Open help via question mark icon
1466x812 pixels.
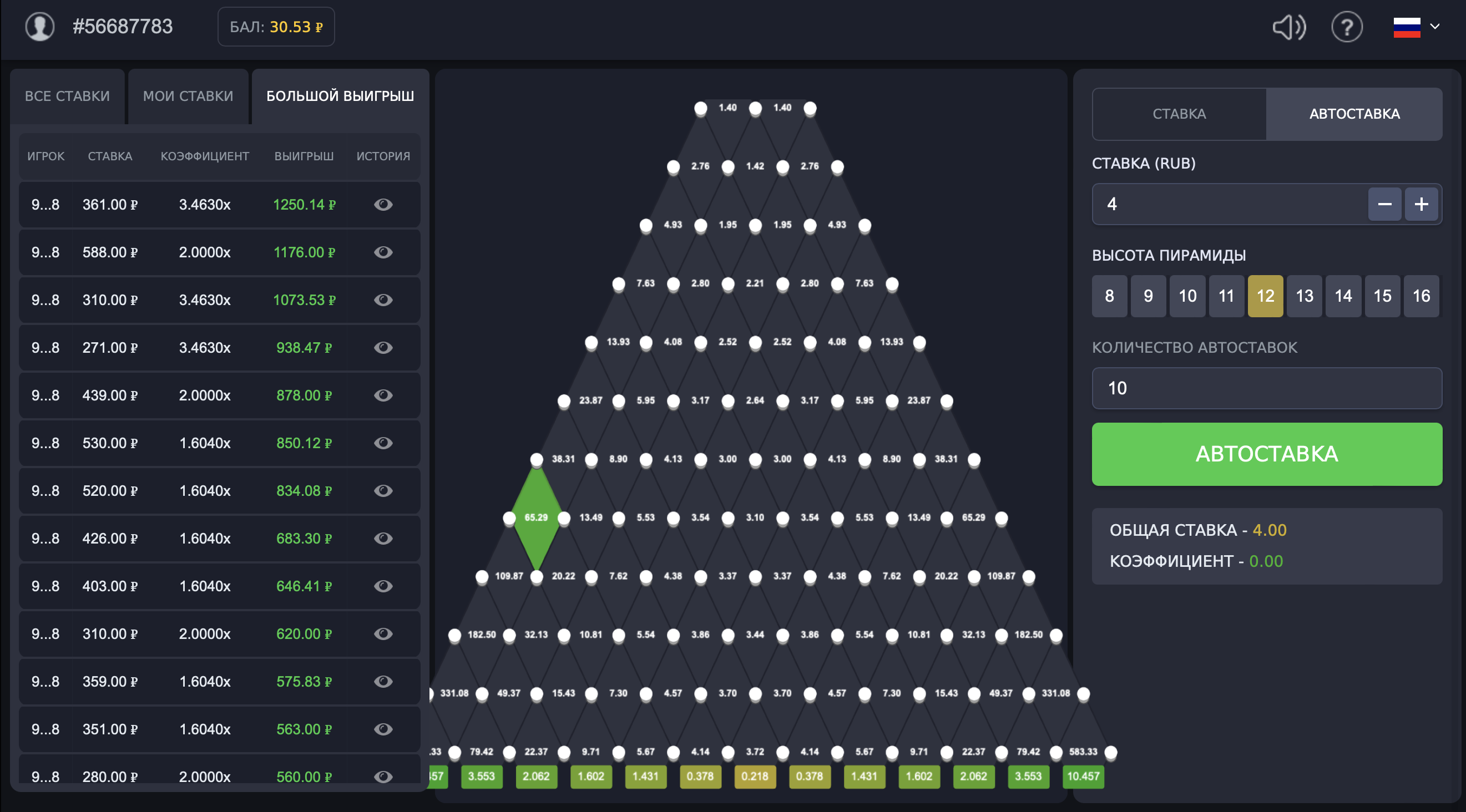pos(1347,27)
